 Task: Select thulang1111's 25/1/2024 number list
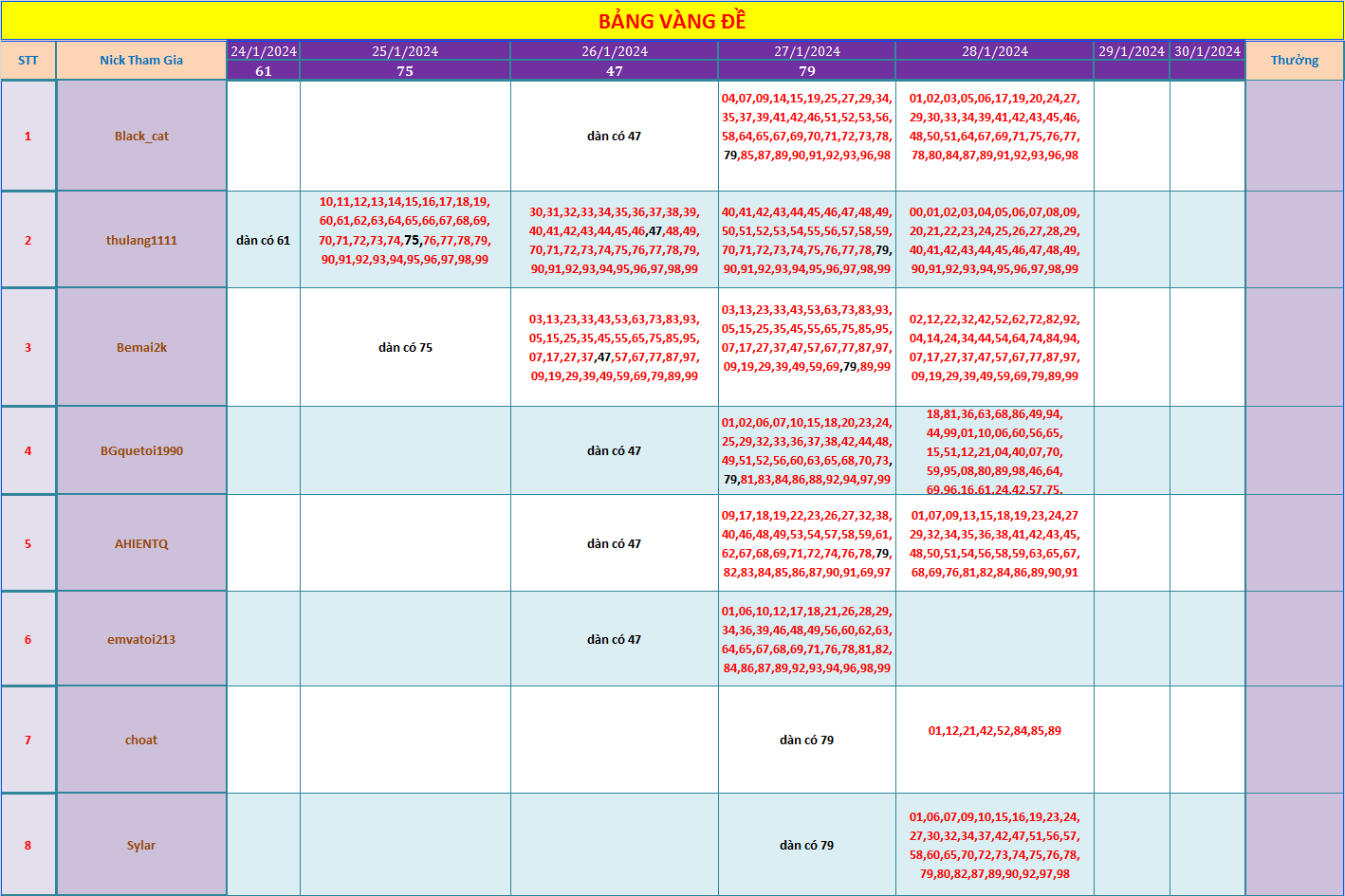[405, 230]
